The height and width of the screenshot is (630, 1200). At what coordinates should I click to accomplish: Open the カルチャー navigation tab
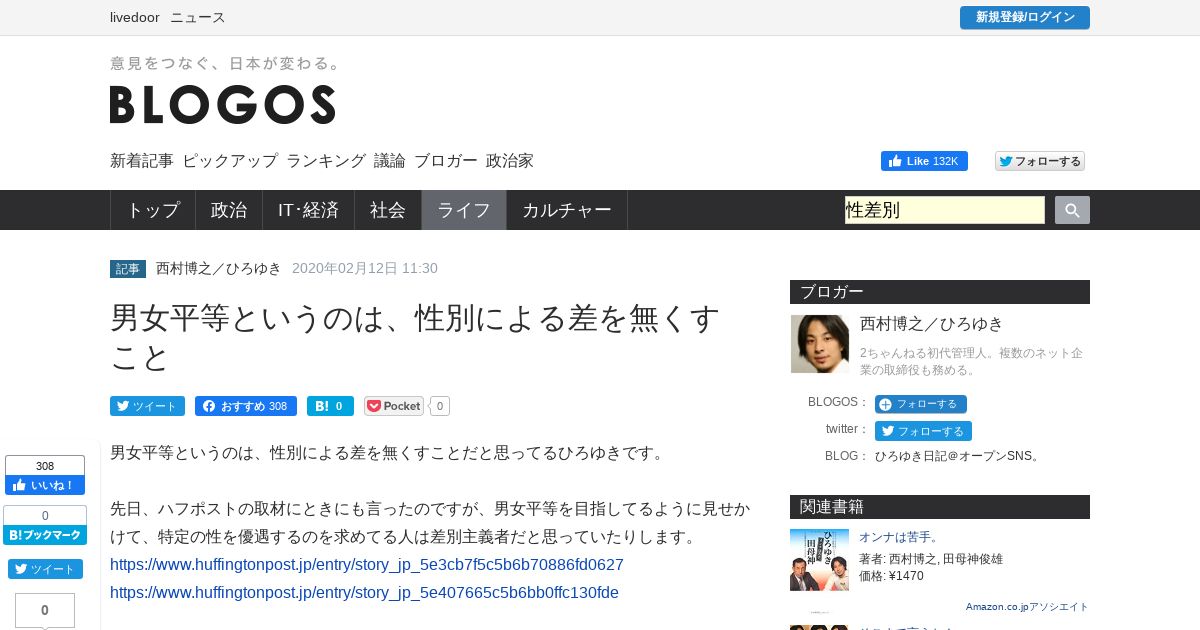[x=567, y=210]
